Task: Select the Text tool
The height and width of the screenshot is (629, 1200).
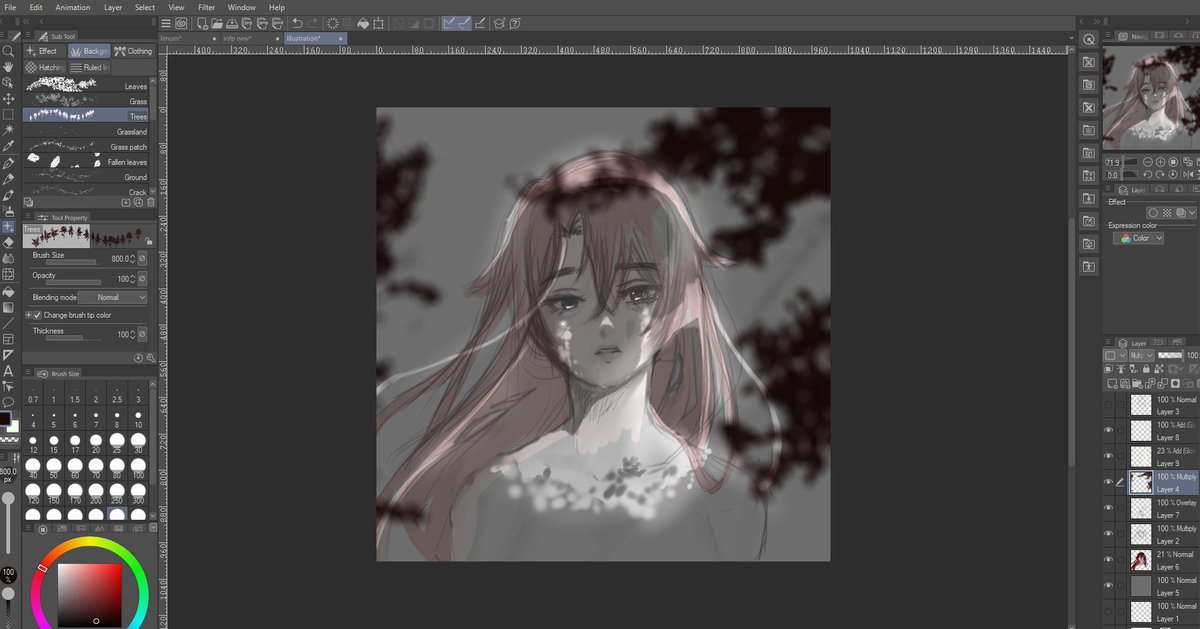Action: 8,370
